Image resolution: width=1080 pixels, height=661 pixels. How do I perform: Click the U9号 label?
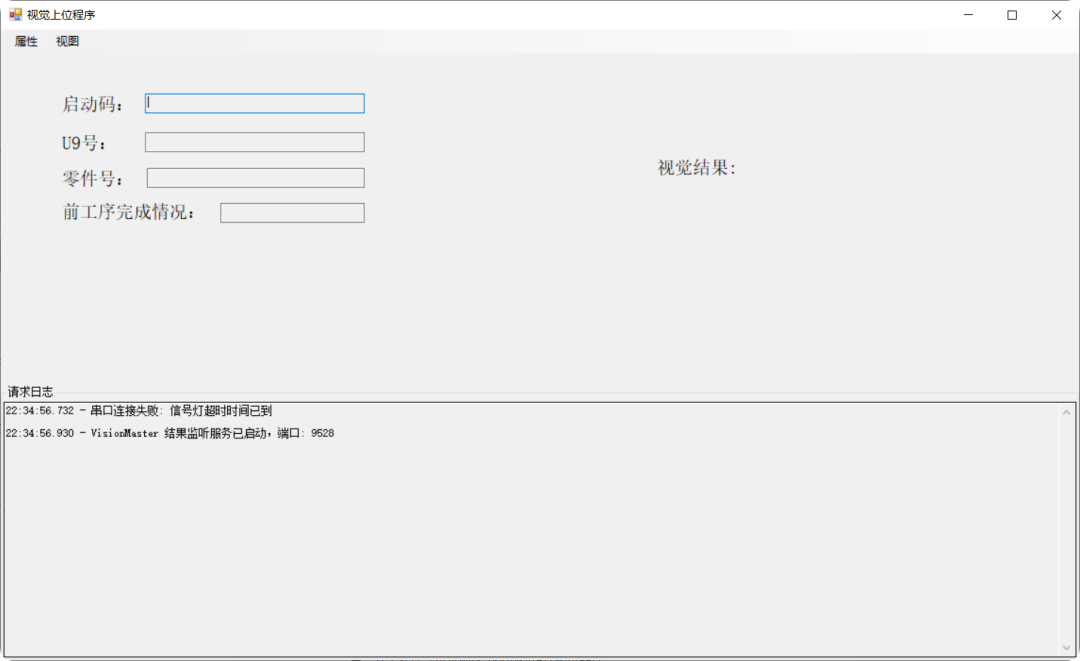pyautogui.click(x=84, y=143)
